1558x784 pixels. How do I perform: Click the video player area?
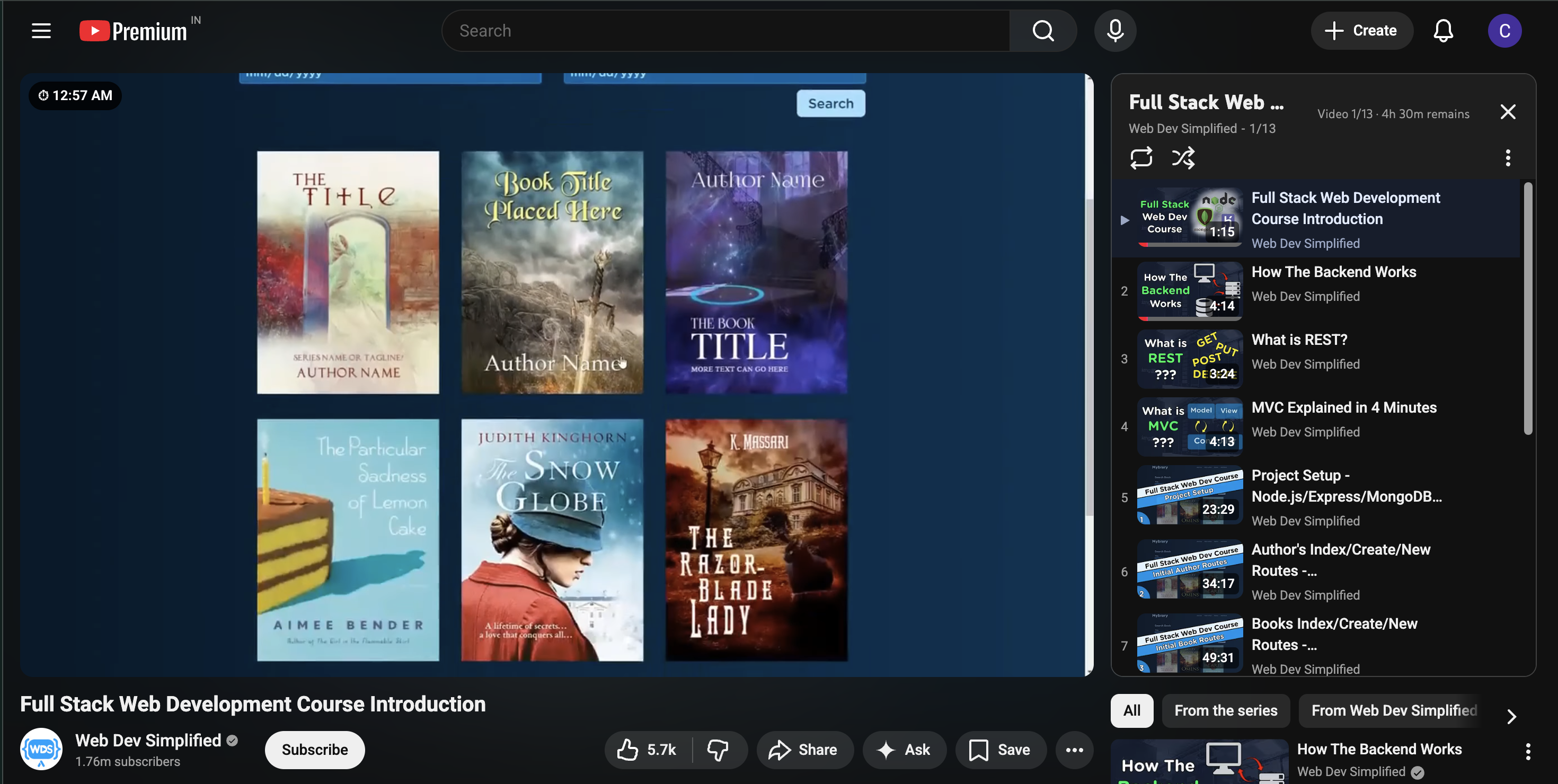coord(556,375)
